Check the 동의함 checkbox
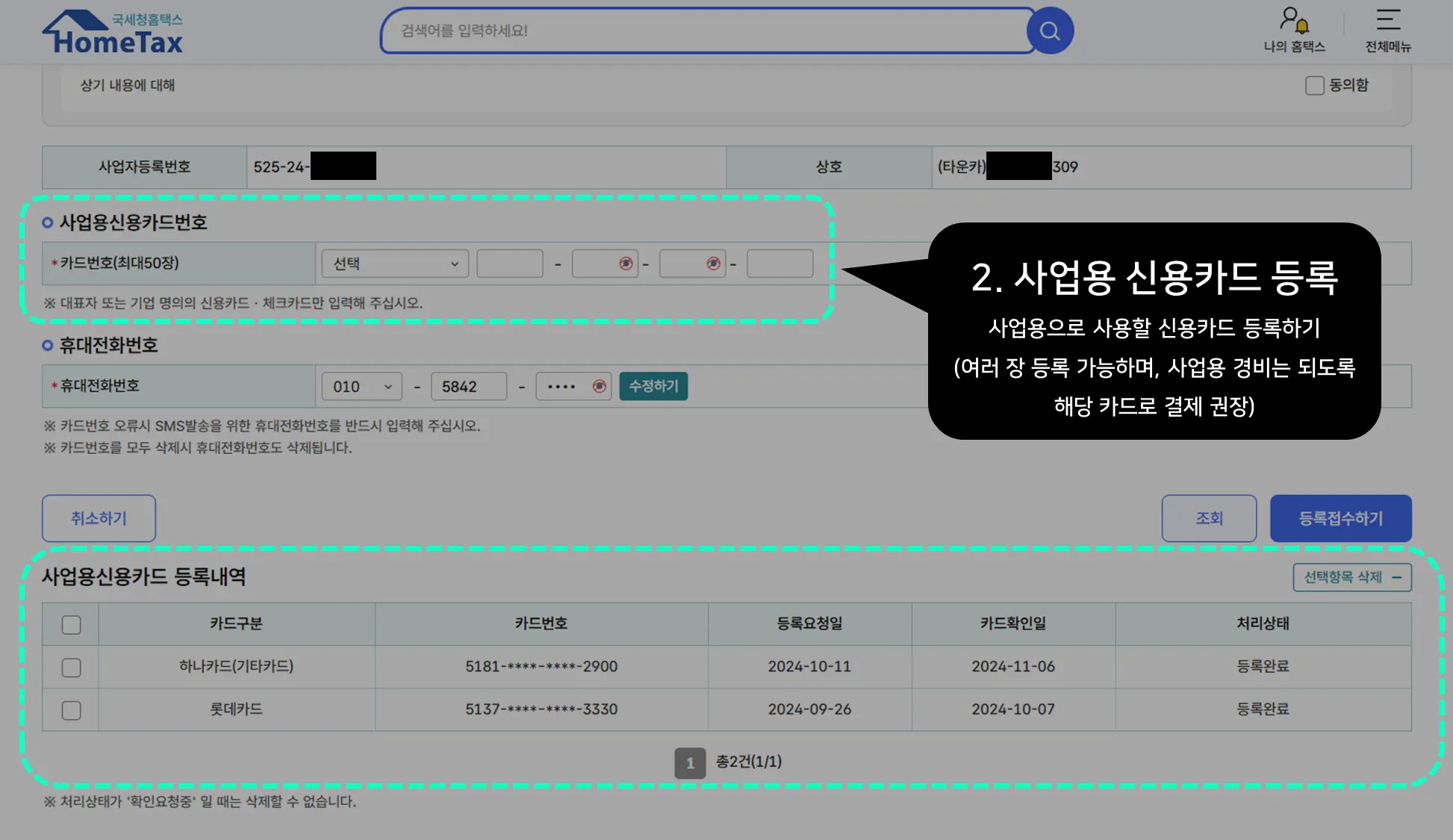This screenshot has height=840, width=1453. point(1315,86)
